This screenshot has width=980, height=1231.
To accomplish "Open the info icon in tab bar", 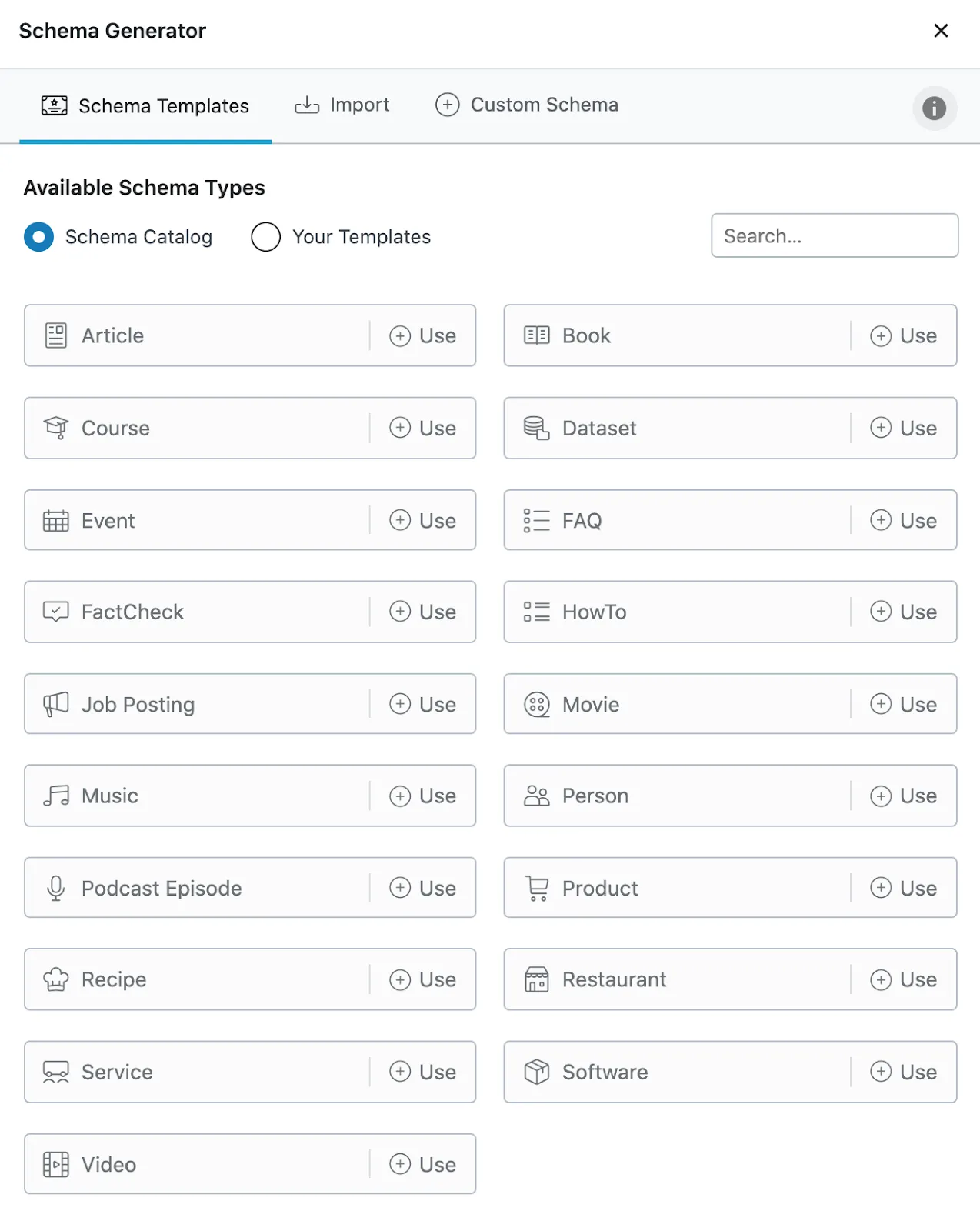I will (935, 108).
